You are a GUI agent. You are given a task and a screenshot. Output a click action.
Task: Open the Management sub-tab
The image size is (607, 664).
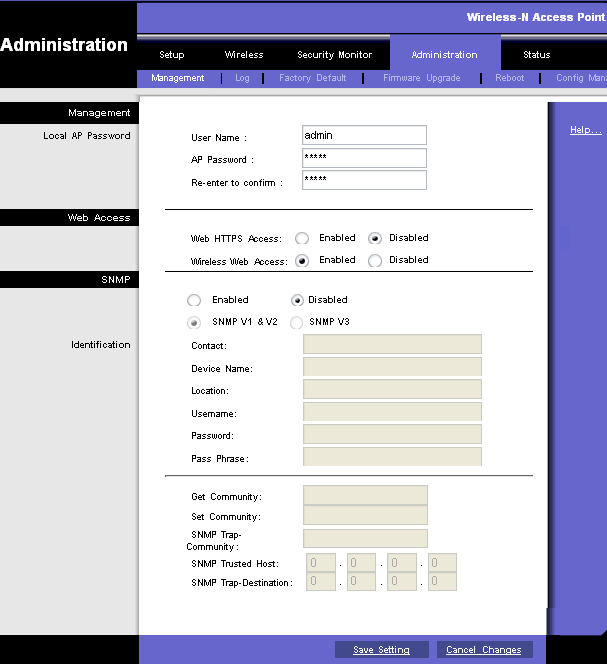pos(177,78)
